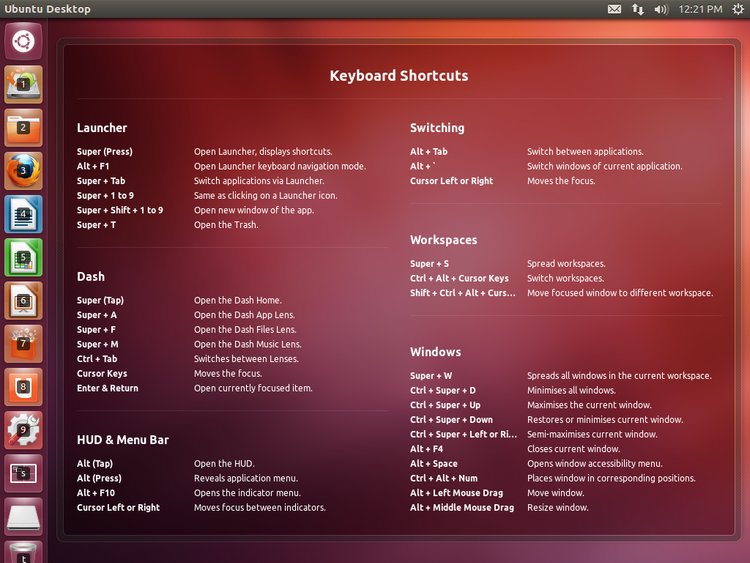Open the Trash in the launcher
This screenshot has width=750, height=563.
point(23,552)
